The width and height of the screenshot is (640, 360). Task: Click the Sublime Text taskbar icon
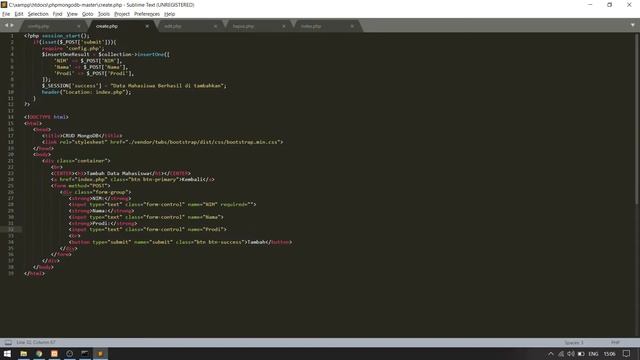pyautogui.click(x=100, y=354)
